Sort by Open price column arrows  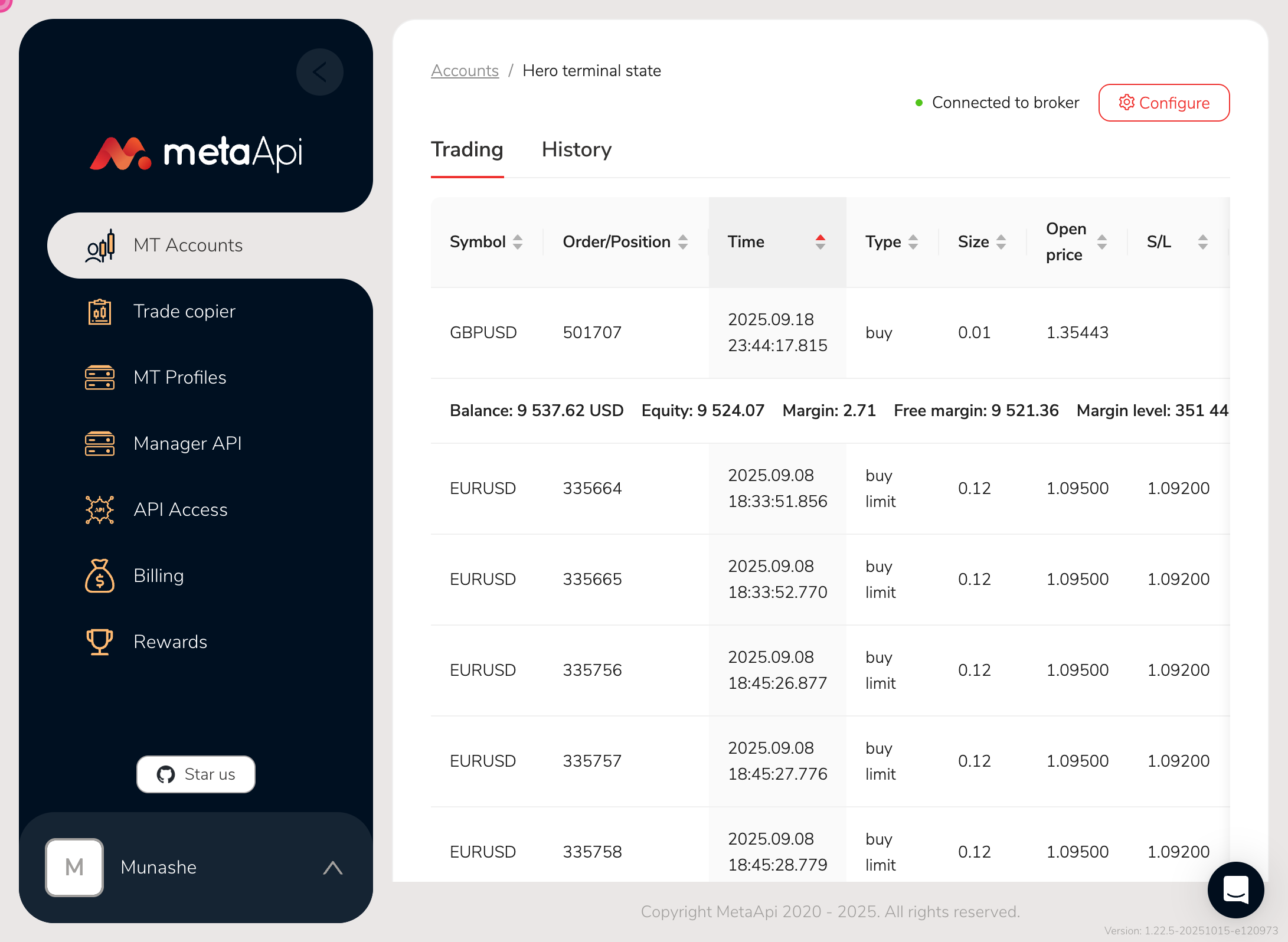1101,242
